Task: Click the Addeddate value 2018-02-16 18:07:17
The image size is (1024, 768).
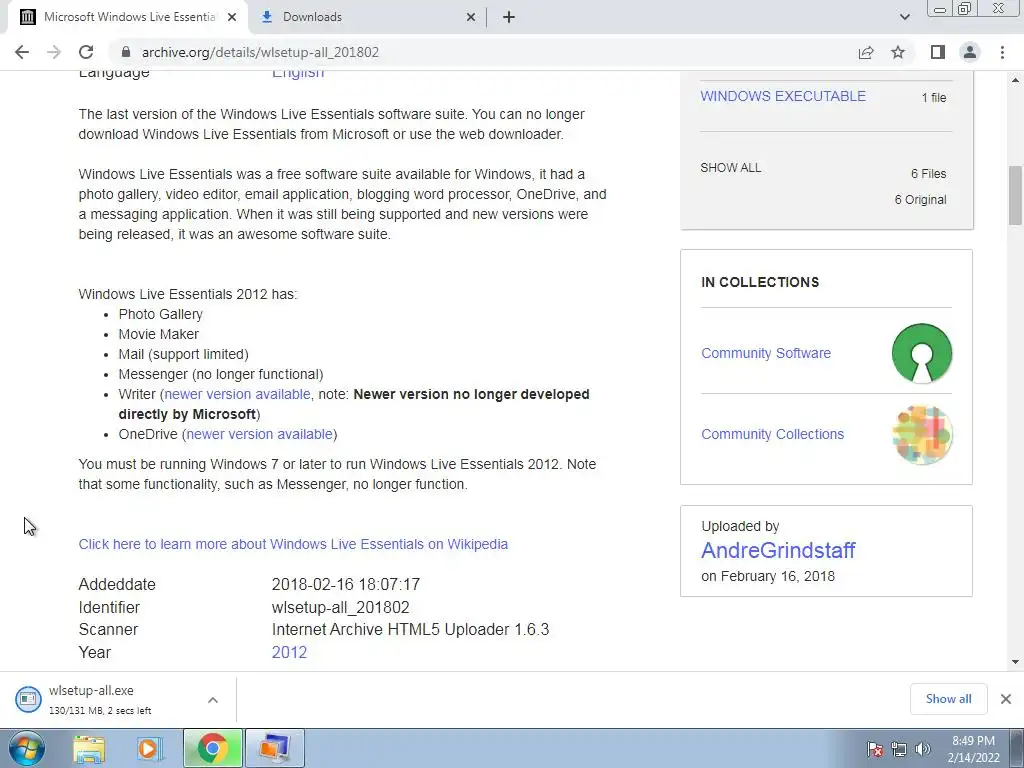Action: [x=345, y=584]
